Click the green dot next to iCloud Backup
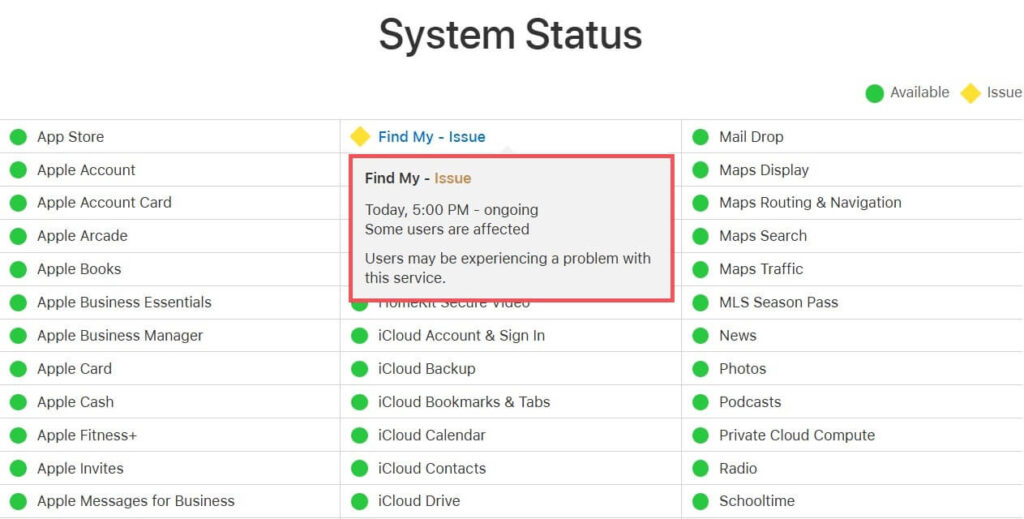Screen dimensions: 1024x519 click(360, 369)
